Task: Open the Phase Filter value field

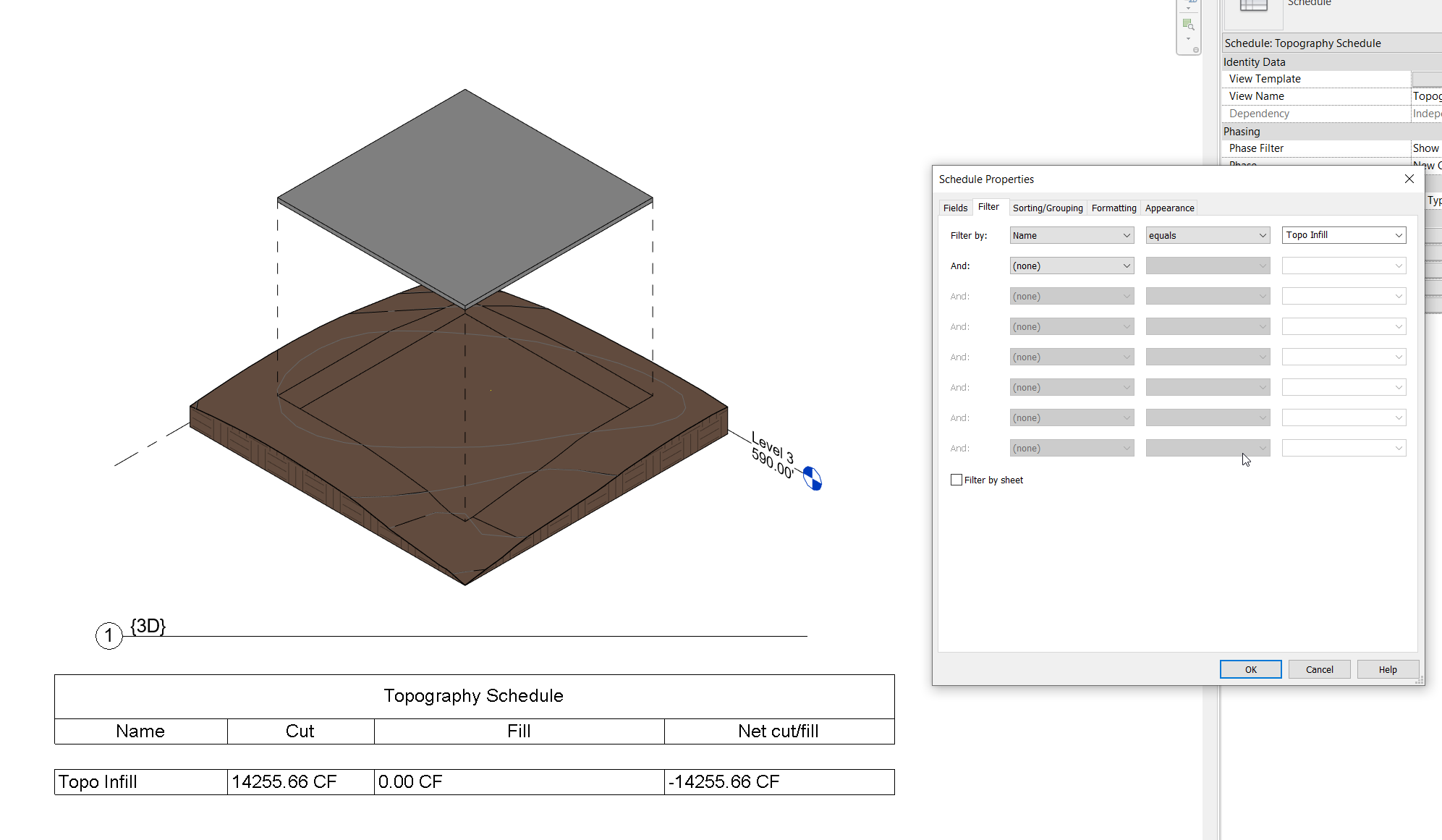Action: coord(1425,148)
